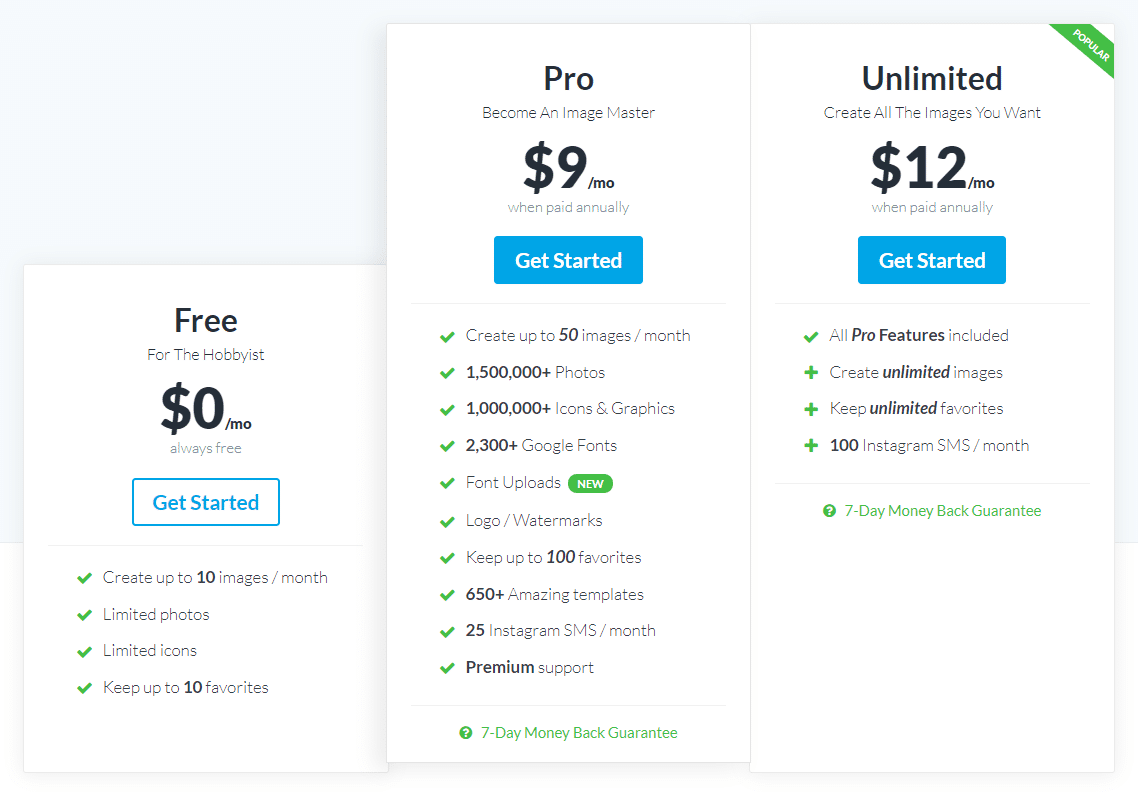Select the Free plan's Get Started button
The height and width of the screenshot is (792, 1138).
click(x=205, y=502)
